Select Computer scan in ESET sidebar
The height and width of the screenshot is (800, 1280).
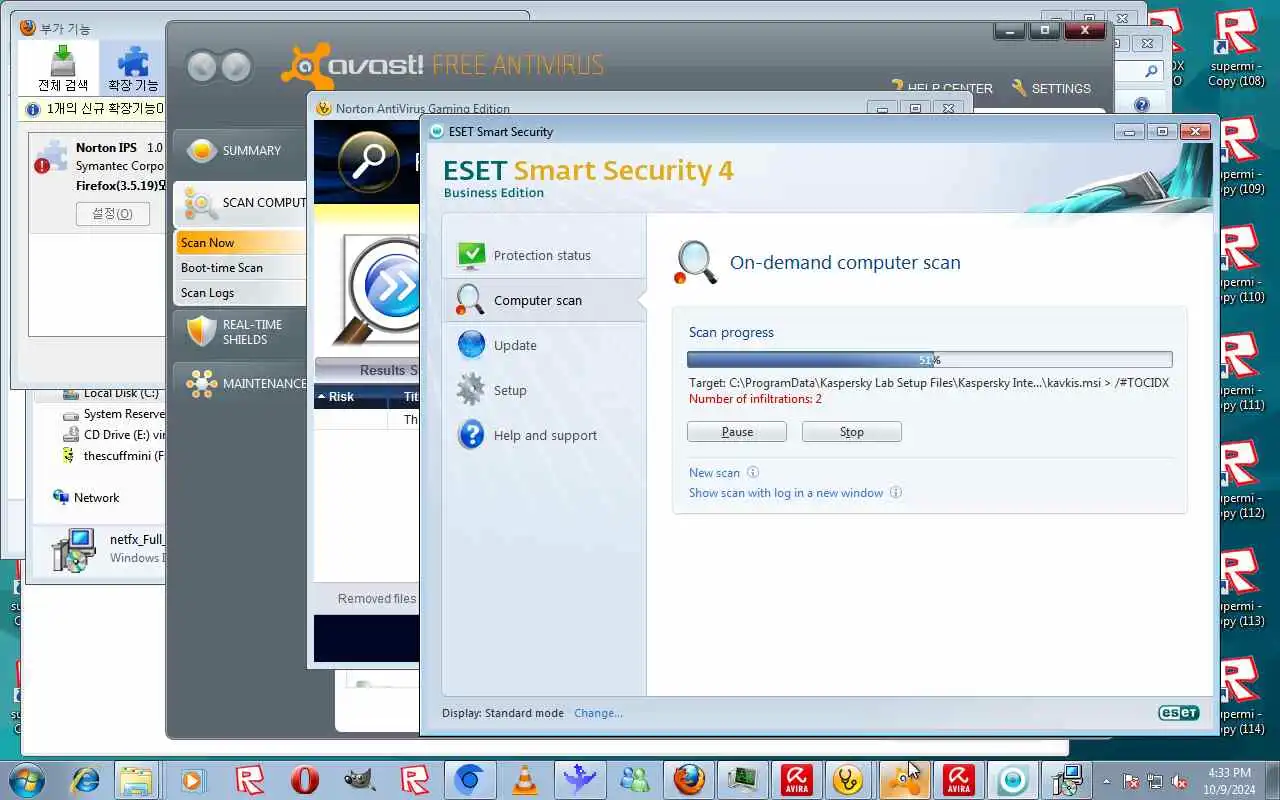tap(544, 300)
